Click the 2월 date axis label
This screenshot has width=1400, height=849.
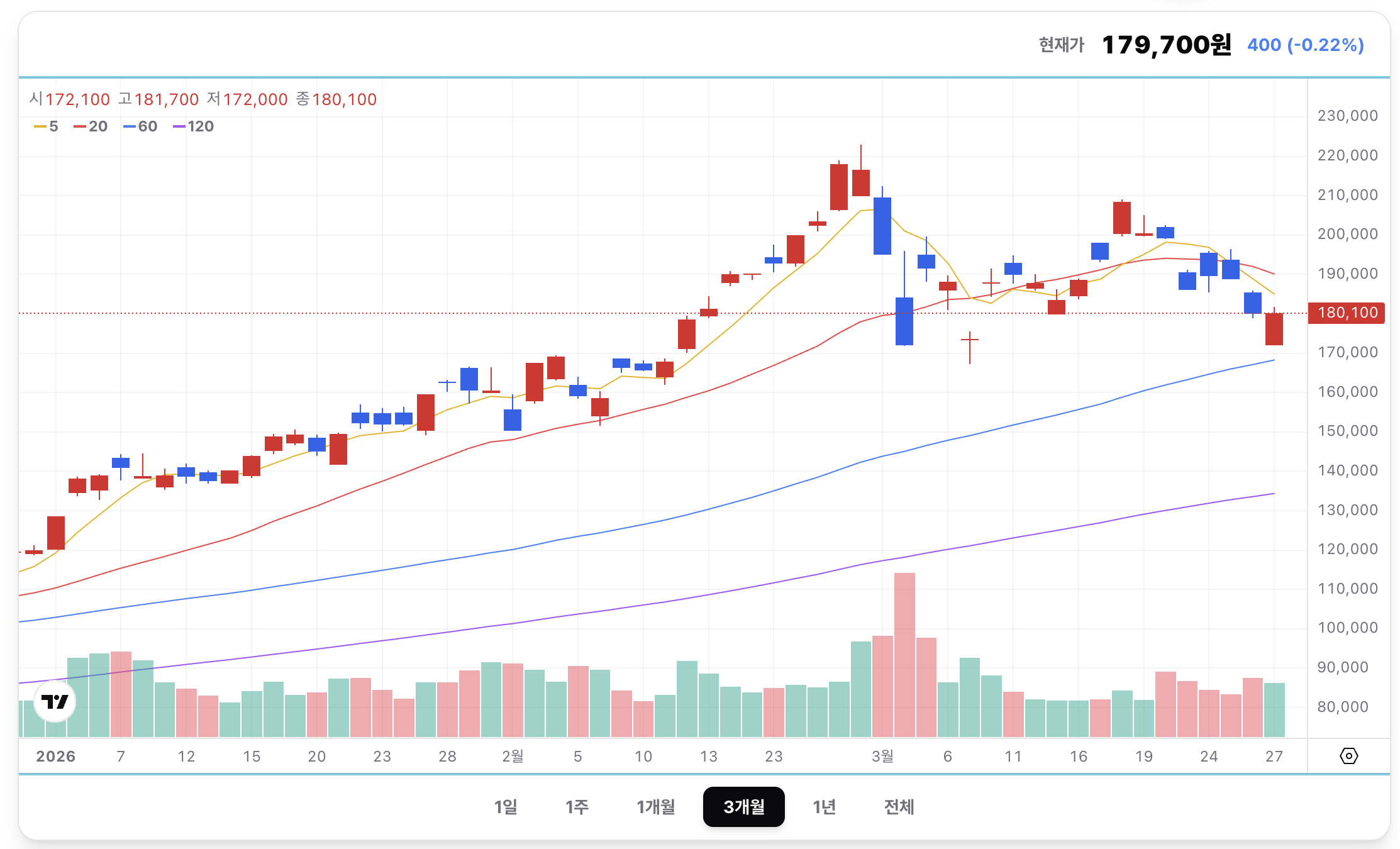click(513, 756)
